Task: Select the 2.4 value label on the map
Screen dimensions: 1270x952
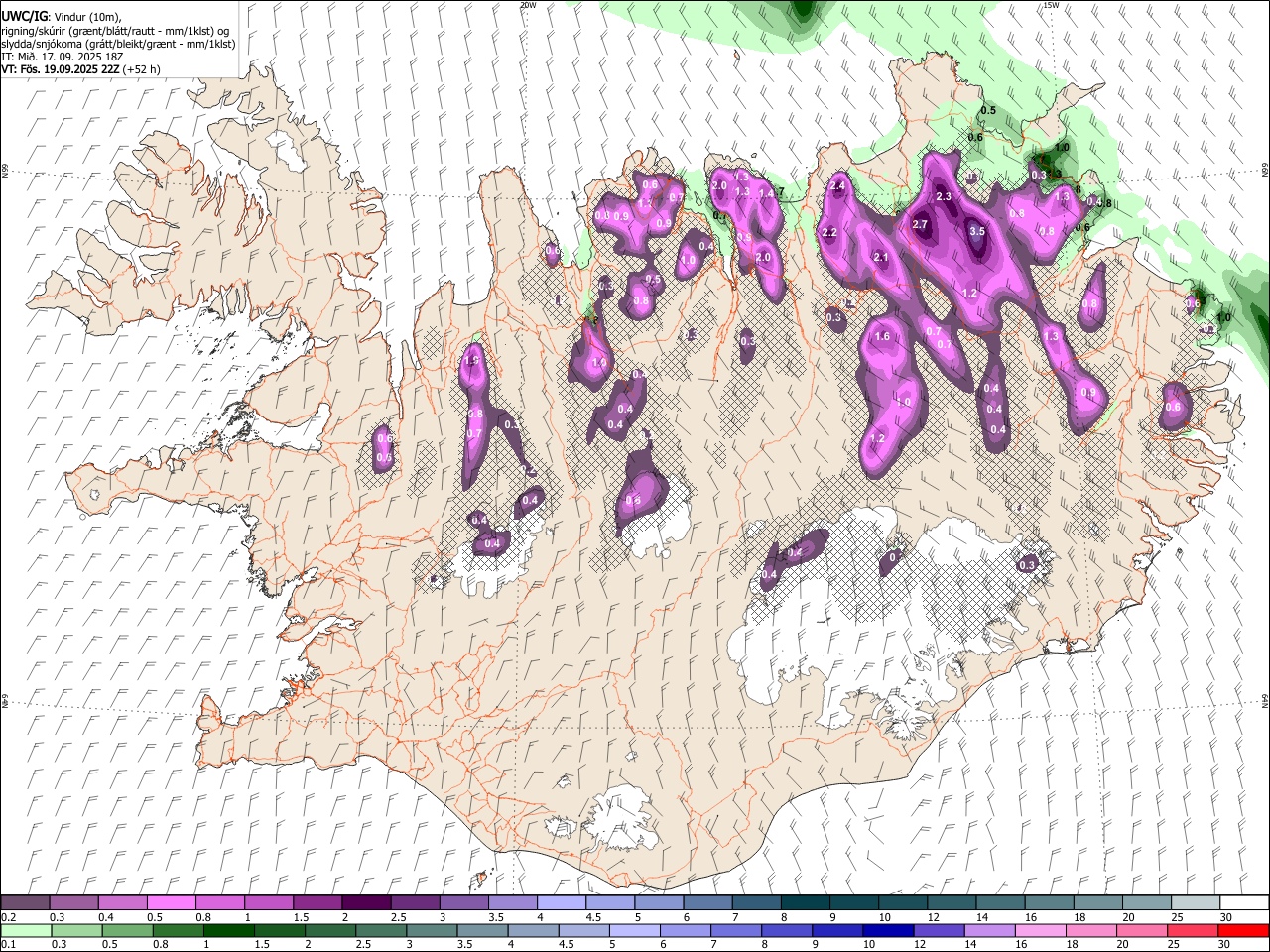Action: [837, 186]
